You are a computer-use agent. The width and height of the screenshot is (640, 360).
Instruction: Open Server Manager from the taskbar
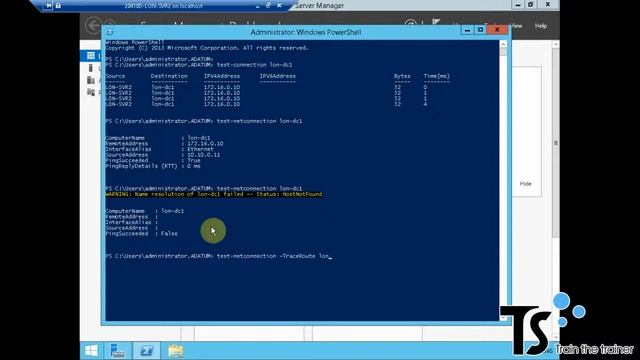[x=118, y=350]
